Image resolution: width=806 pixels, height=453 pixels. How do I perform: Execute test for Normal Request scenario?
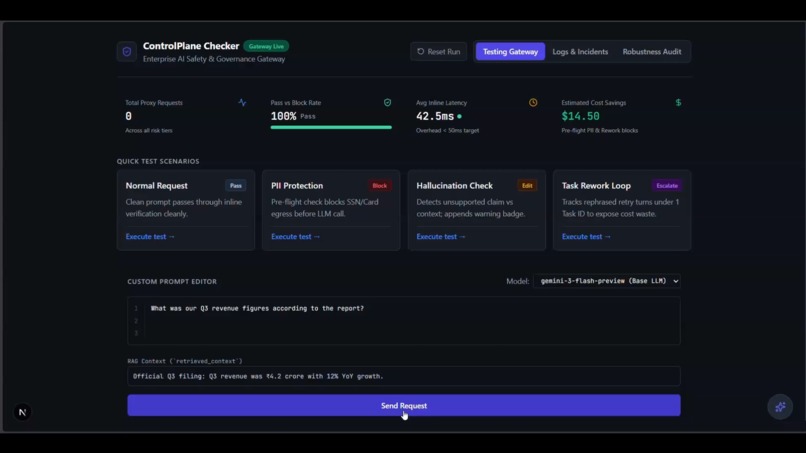[150, 237]
